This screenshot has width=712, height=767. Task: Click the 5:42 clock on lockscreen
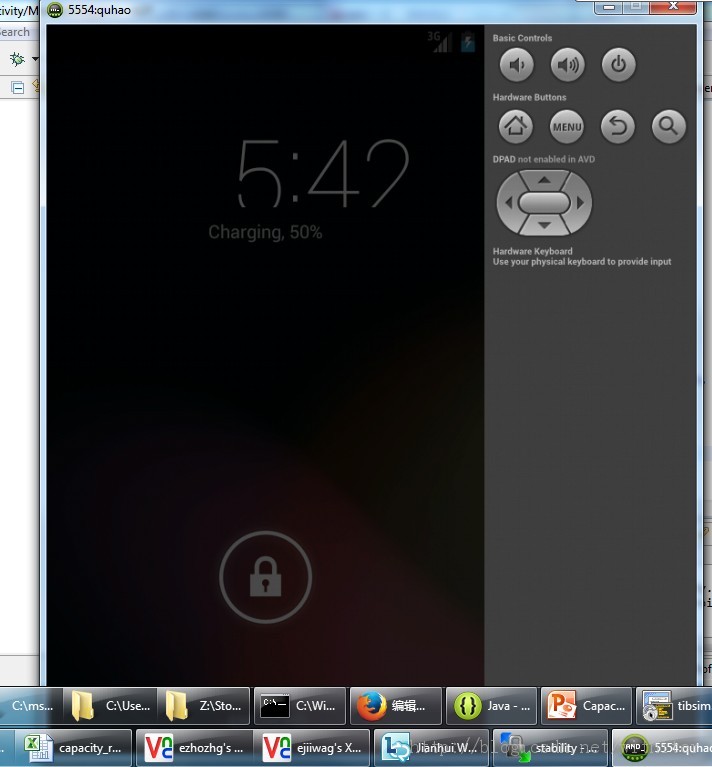(x=322, y=174)
